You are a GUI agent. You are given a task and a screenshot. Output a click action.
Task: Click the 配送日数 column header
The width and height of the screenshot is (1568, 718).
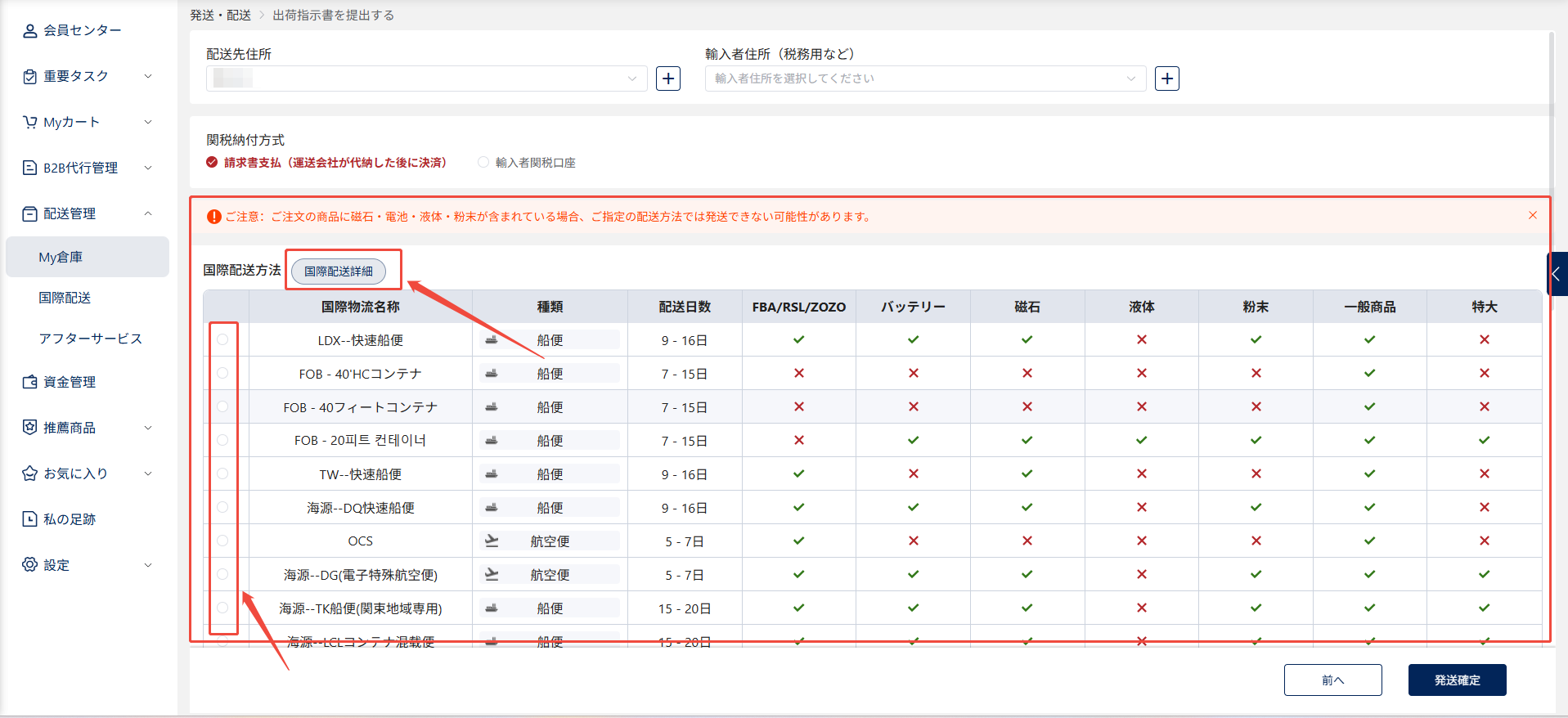(685, 307)
